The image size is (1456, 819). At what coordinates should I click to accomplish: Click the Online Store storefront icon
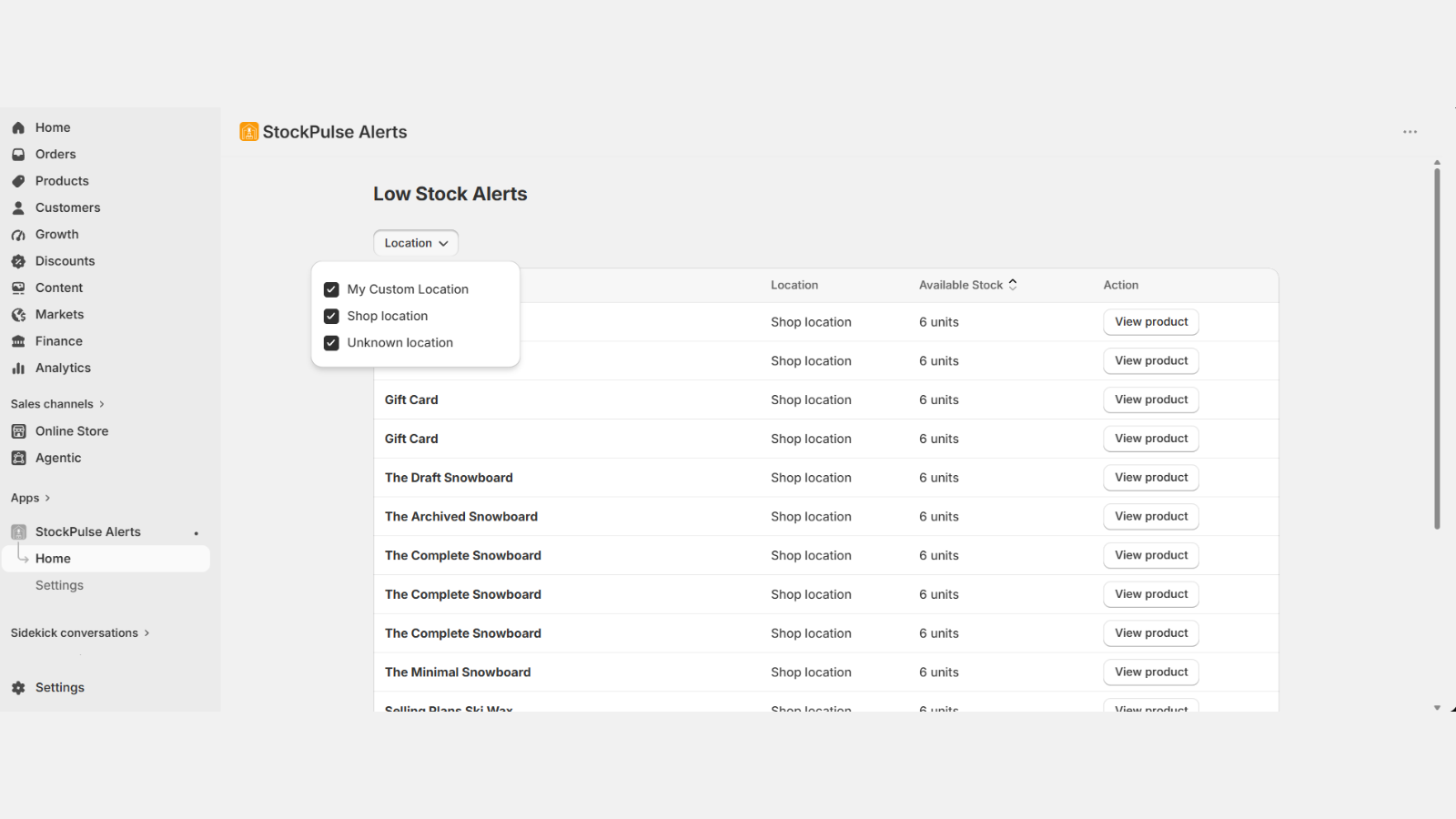[18, 431]
